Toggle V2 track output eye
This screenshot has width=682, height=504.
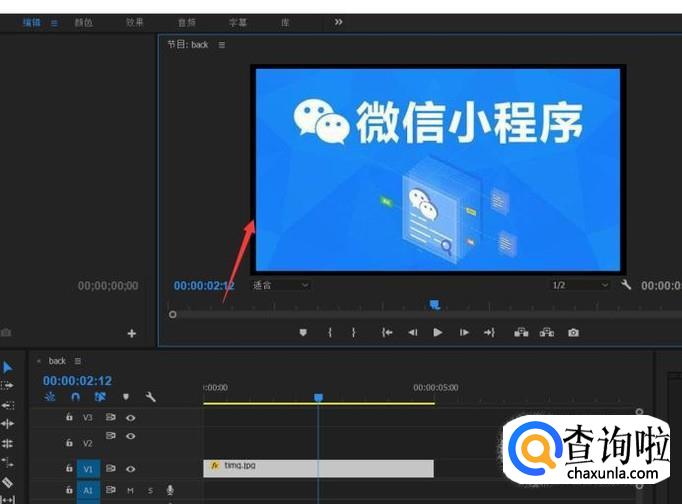[x=130, y=436]
